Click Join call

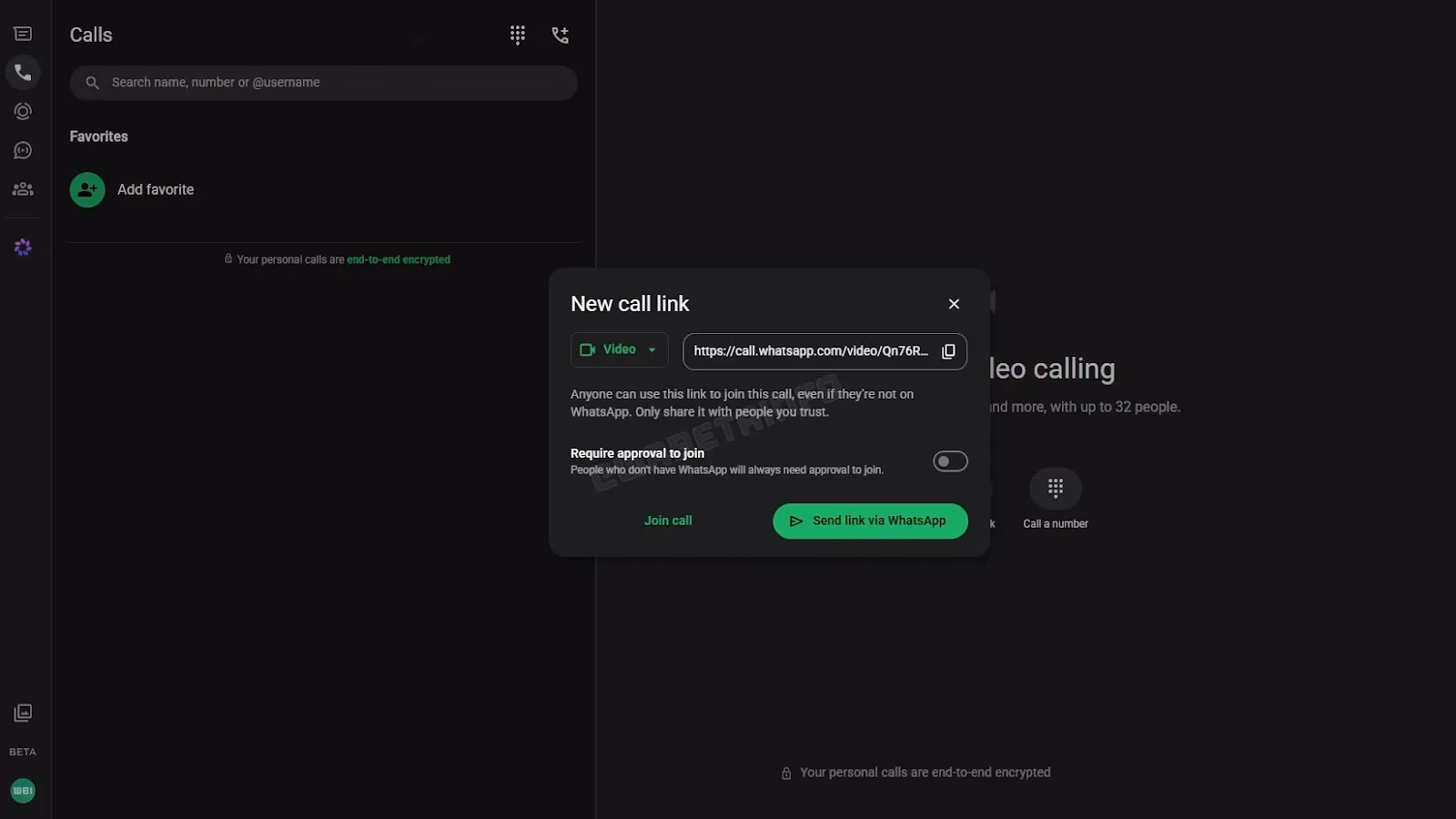click(668, 521)
